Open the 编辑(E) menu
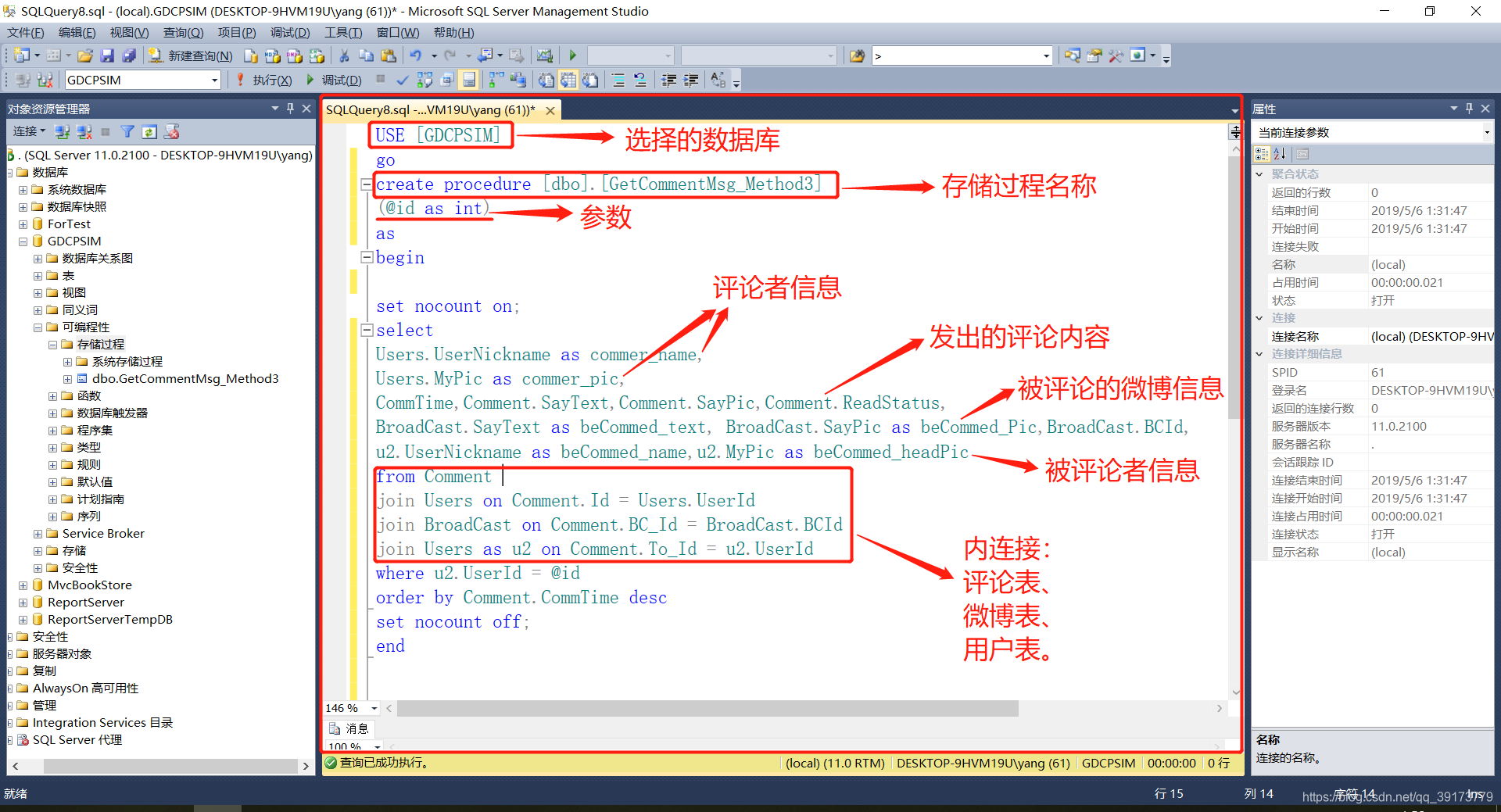Screen dimensions: 1501x812 pos(77,33)
